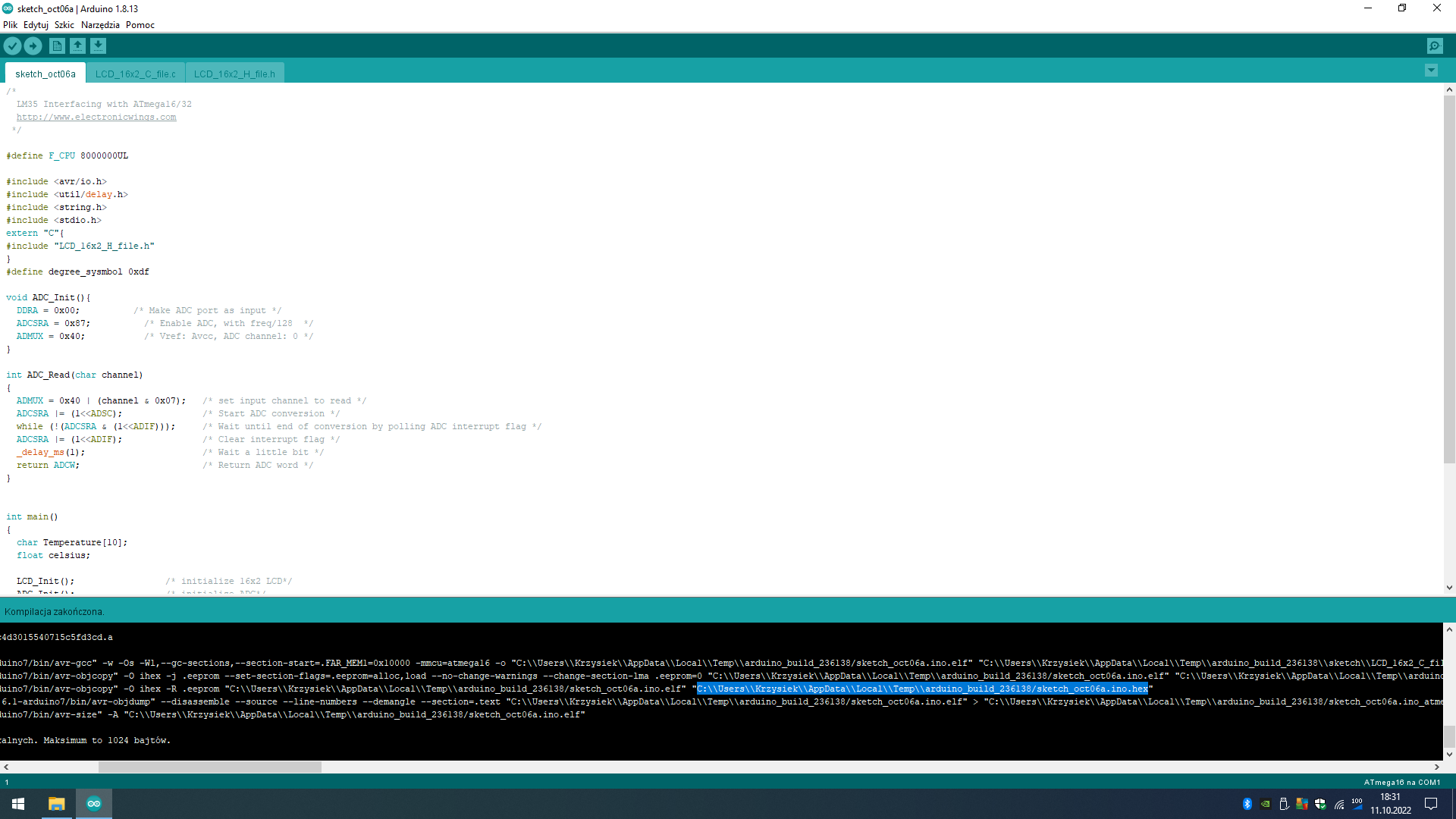Click the 'float celsius;' line
Screen dimensions: 1456x819
pyautogui.click(x=53, y=555)
